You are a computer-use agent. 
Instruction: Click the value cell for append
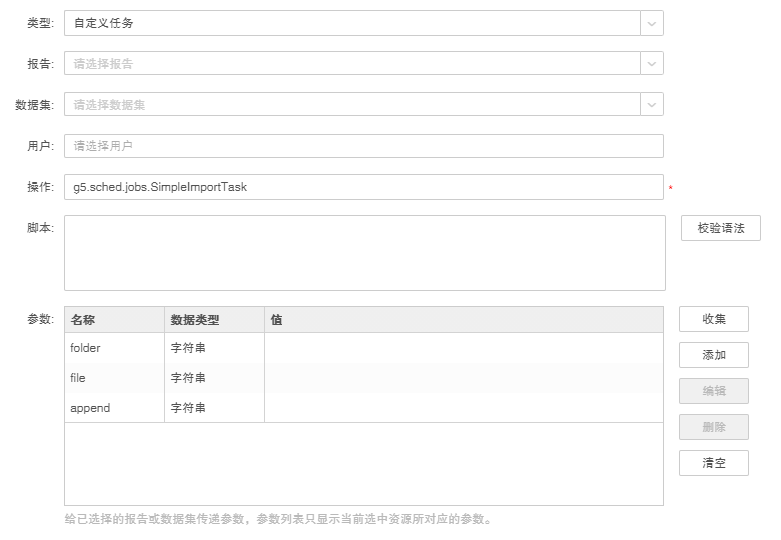[x=463, y=408]
